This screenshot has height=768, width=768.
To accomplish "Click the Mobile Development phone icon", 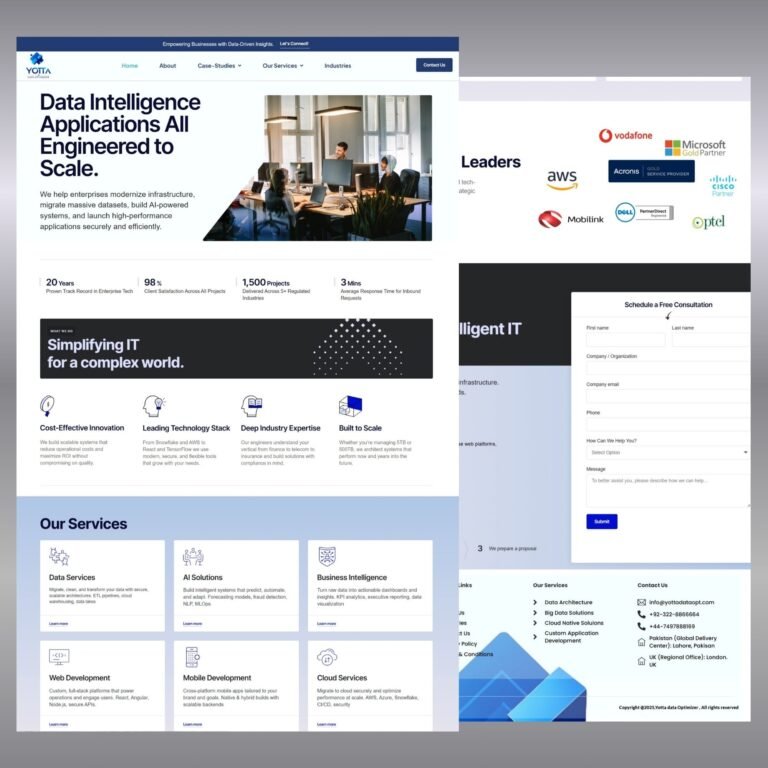I will click(x=192, y=657).
